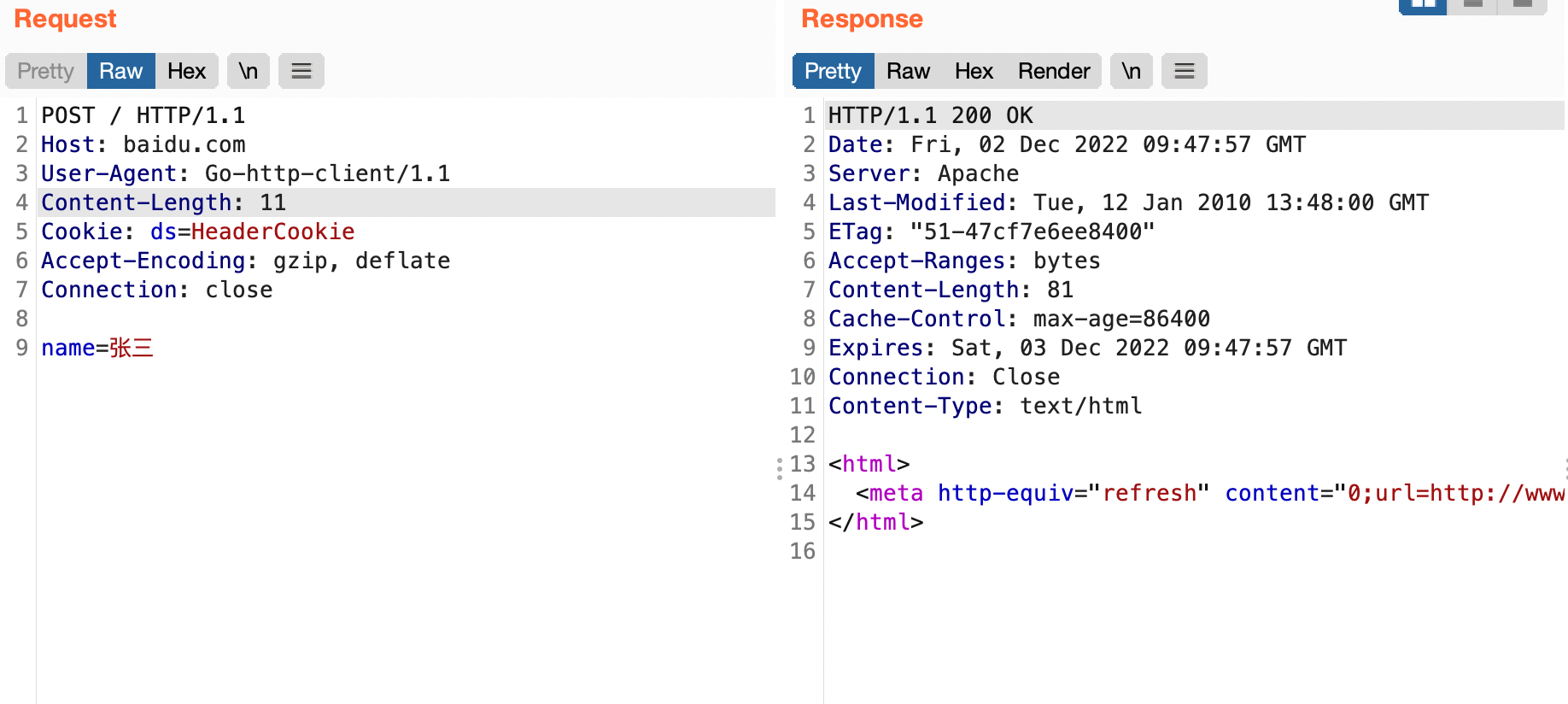
Task: Click the 'Host: baidu.com' header line
Action: tap(143, 144)
